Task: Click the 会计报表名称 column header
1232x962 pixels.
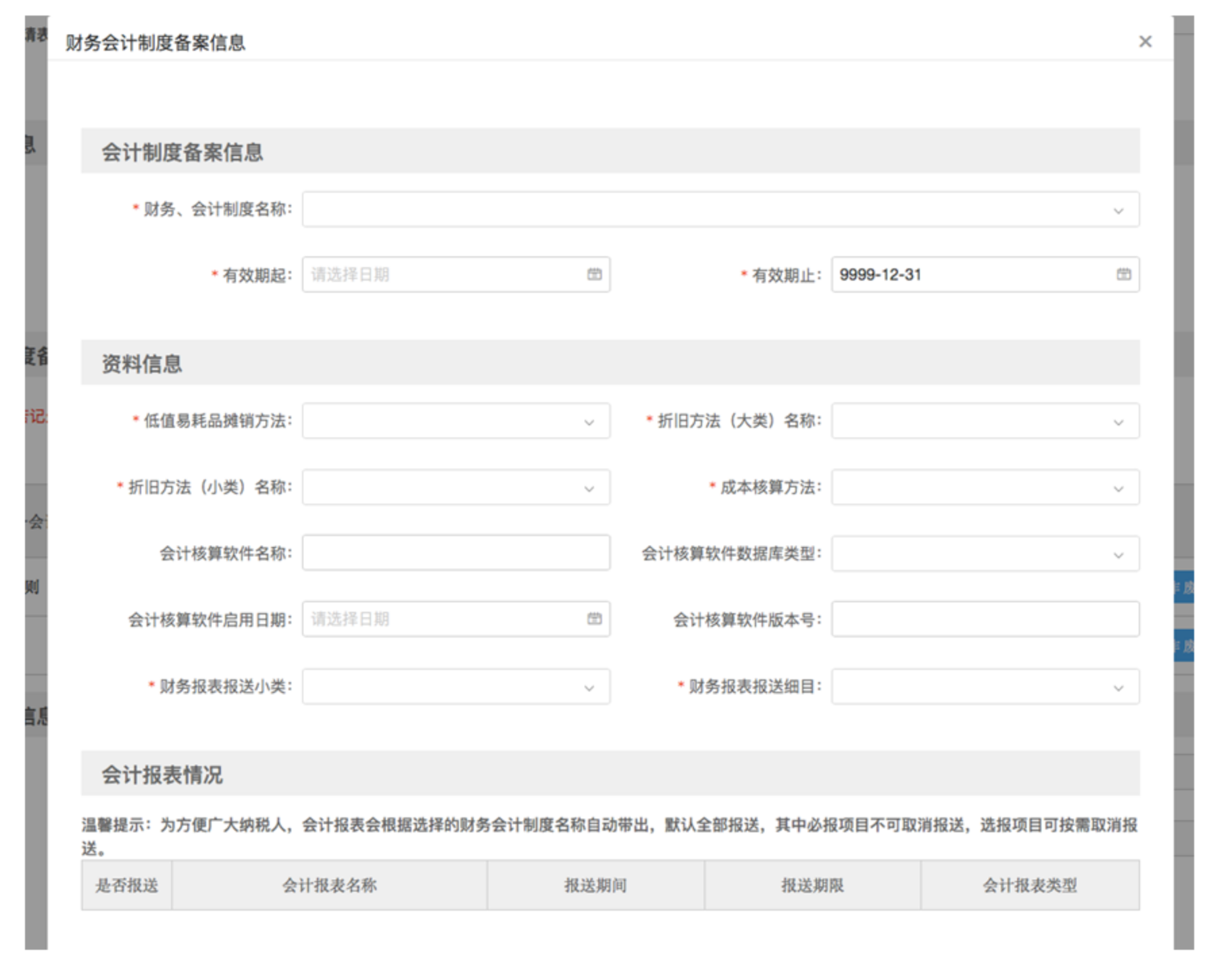Action: (x=329, y=886)
